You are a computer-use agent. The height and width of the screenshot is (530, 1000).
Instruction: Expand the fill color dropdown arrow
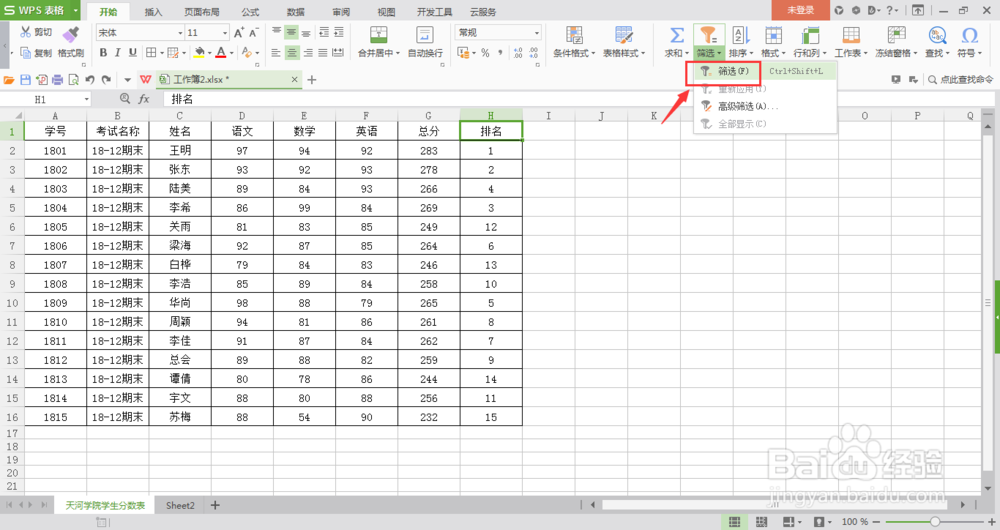(x=210, y=54)
